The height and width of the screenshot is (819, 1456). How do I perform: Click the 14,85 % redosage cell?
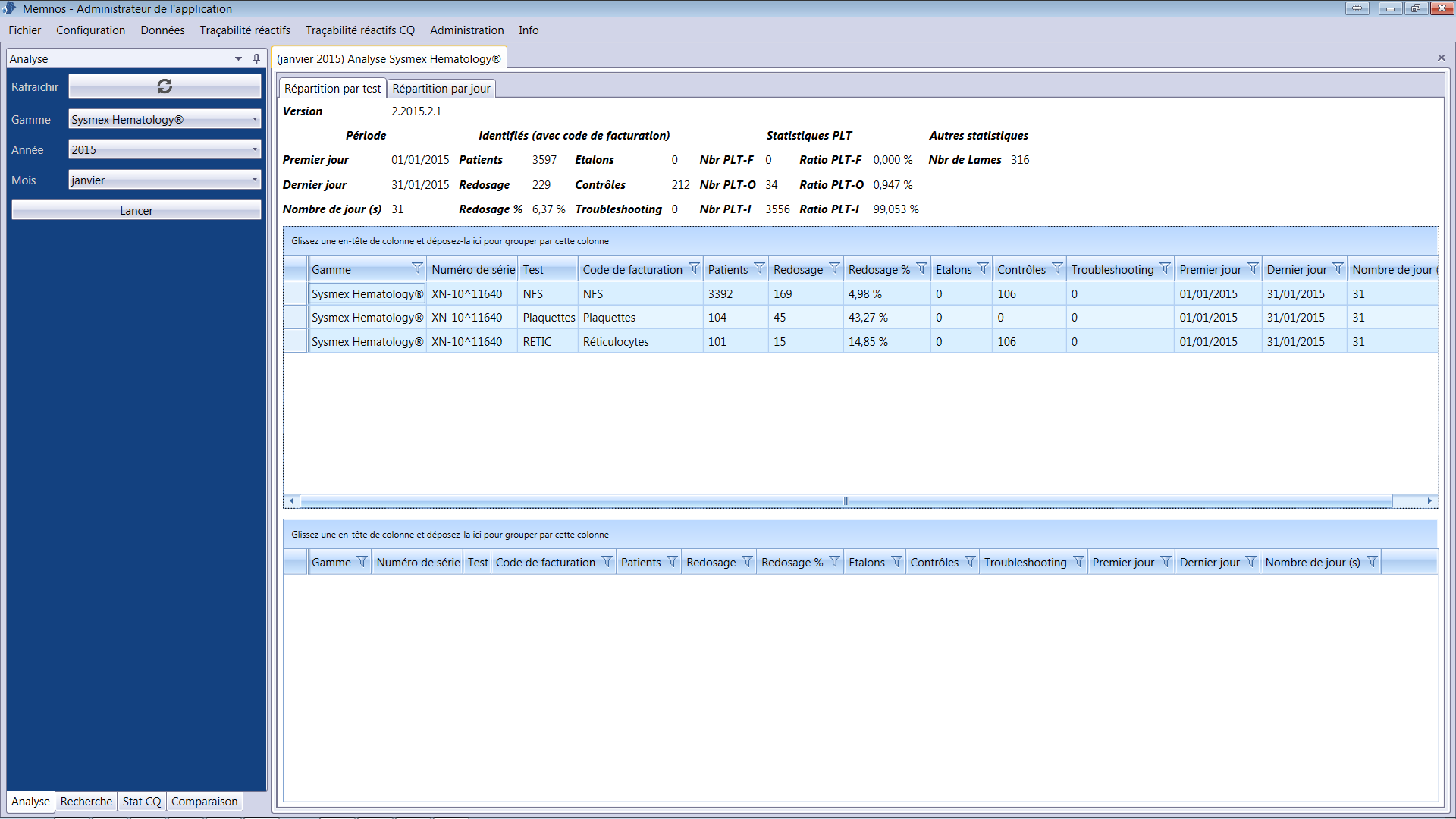pyautogui.click(x=886, y=341)
